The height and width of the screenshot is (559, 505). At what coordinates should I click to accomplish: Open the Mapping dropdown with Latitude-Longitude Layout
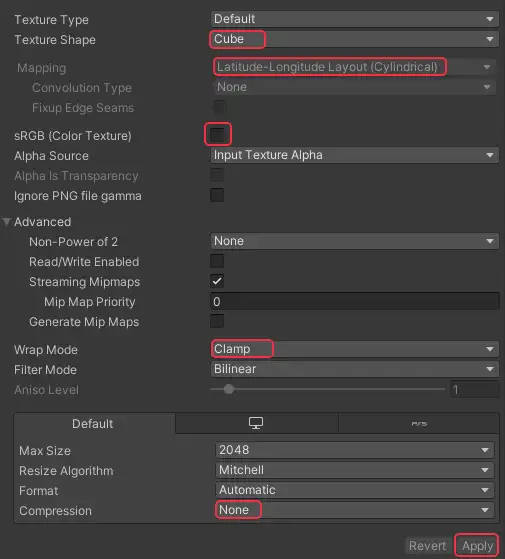click(355, 67)
